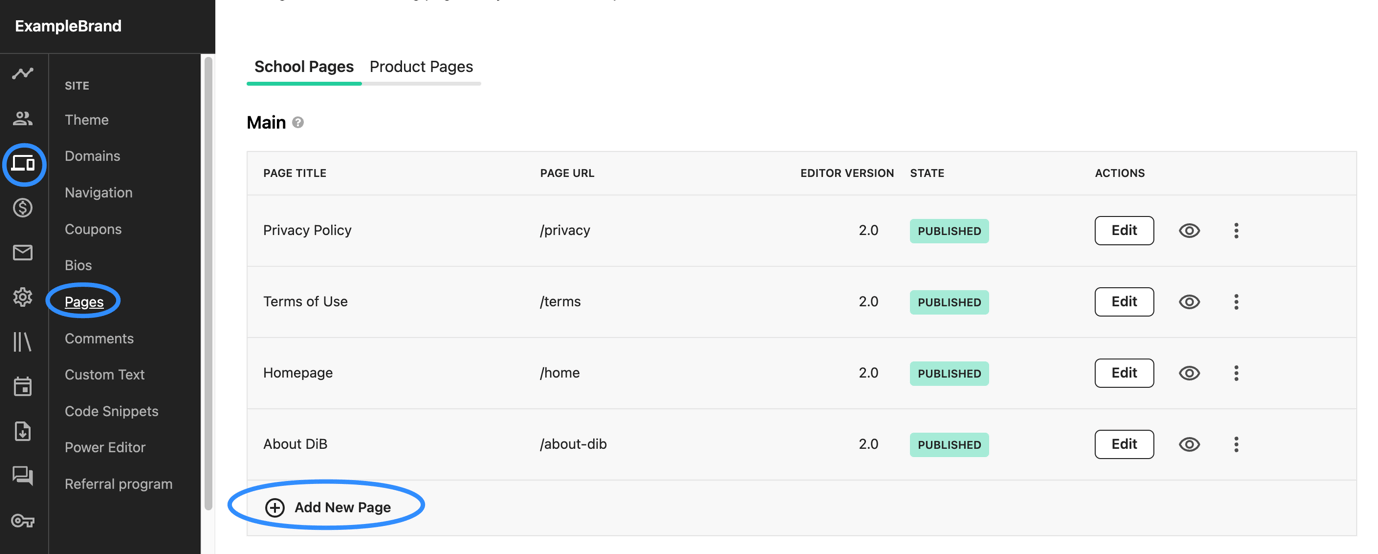Preview About DiB page with eye icon
This screenshot has height=554, width=1378.
click(x=1189, y=445)
